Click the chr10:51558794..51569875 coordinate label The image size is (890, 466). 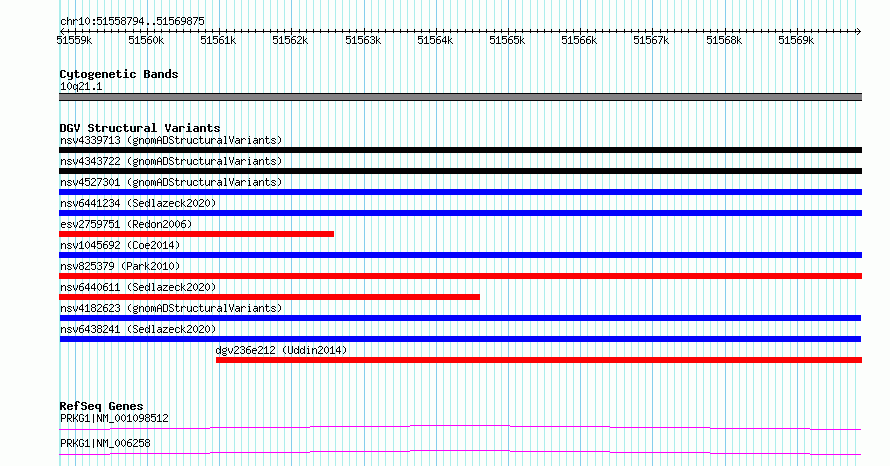tap(132, 22)
